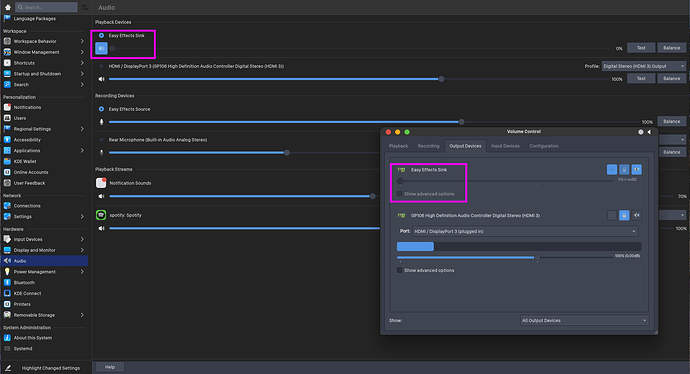The image size is (690, 374).
Task: Click the Spotify application icon in streams
Action: [x=101, y=215]
